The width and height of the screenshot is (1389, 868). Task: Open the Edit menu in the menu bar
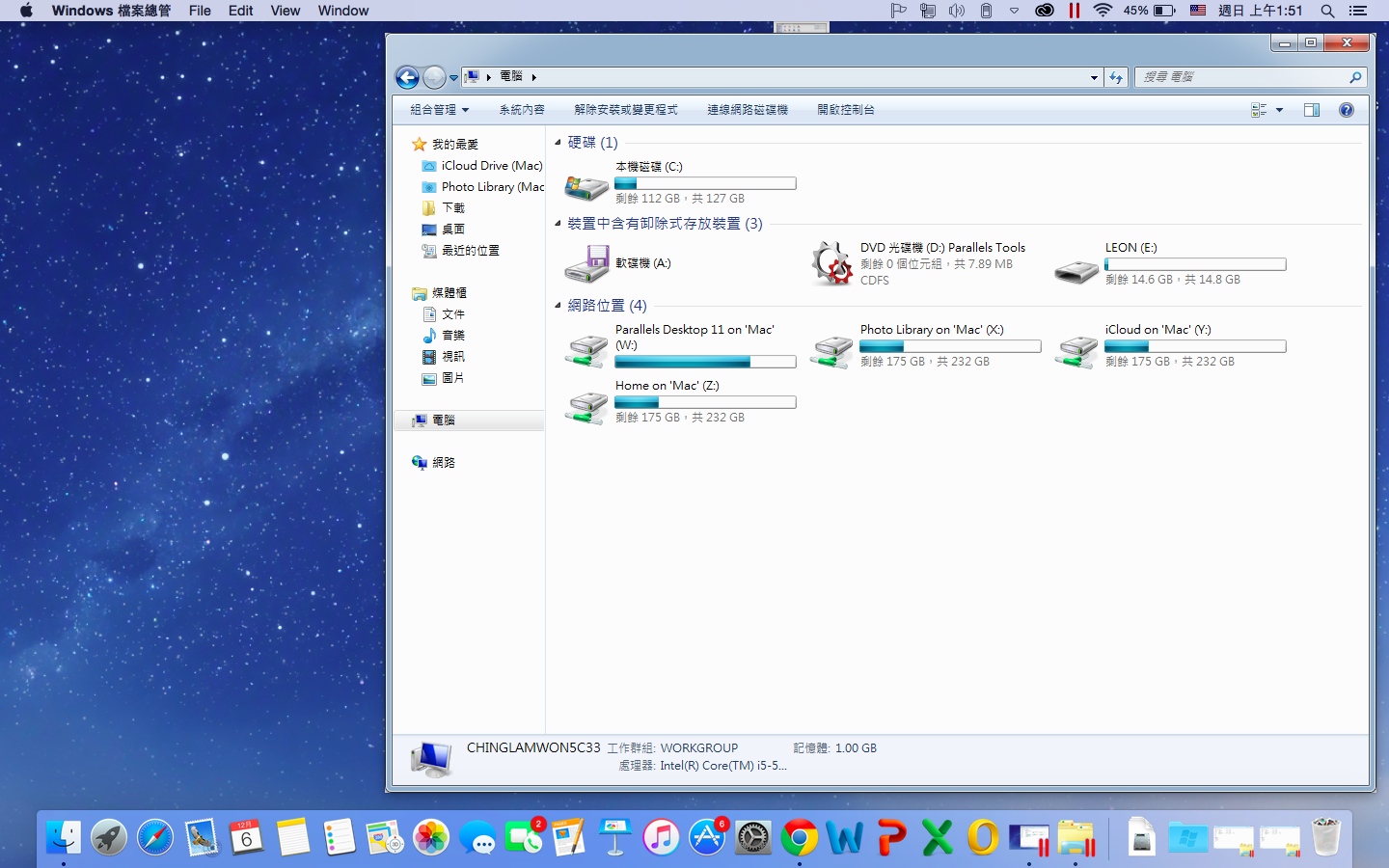tap(241, 11)
